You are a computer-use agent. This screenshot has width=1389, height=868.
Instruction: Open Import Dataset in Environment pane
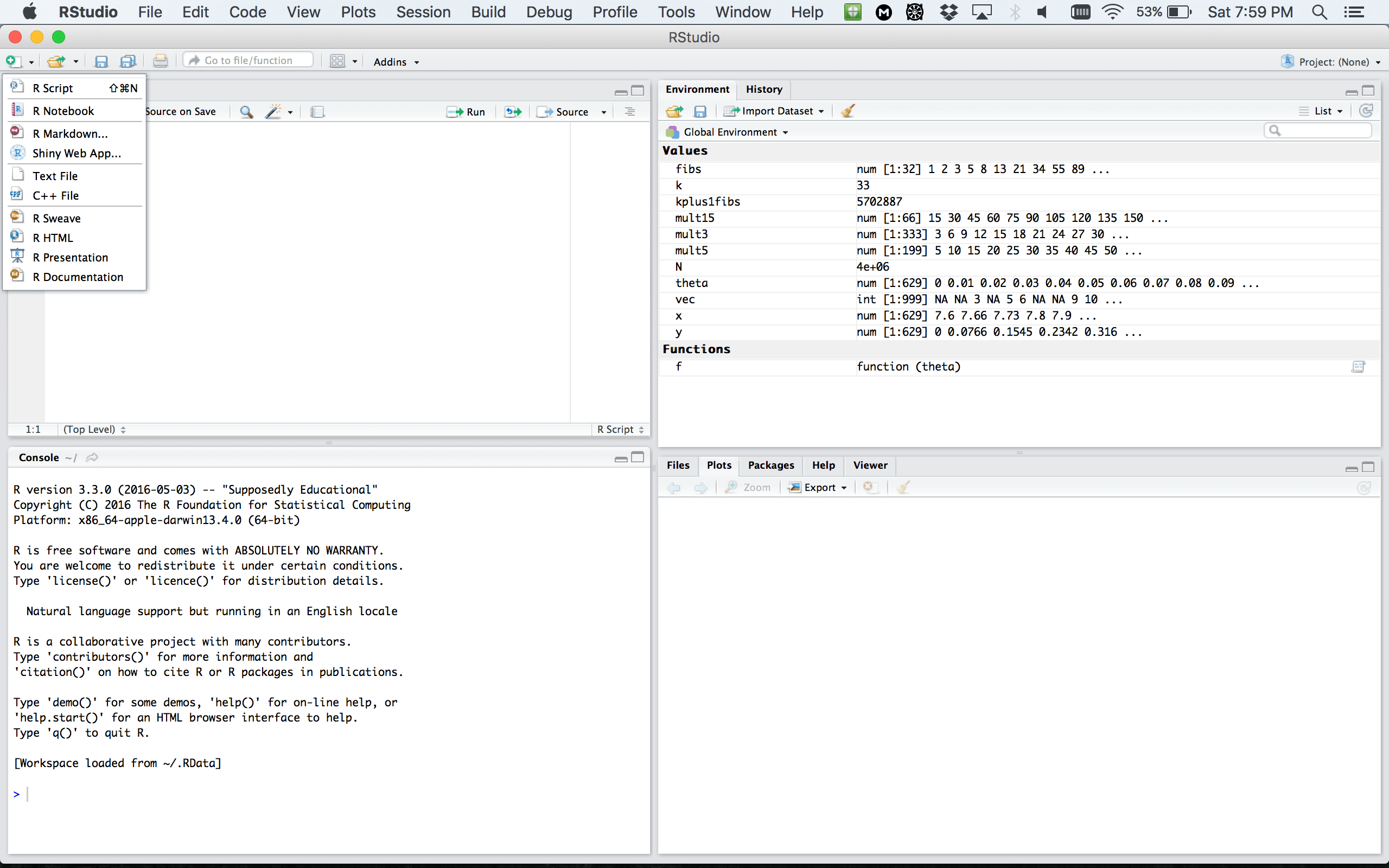774,111
